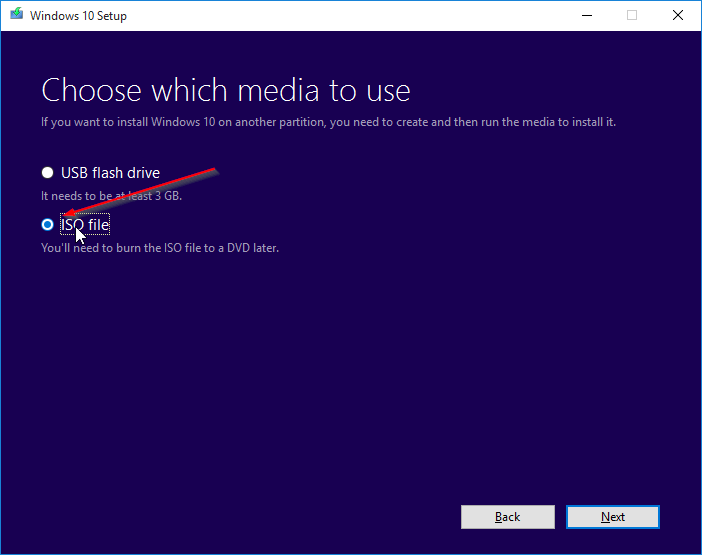Continue setup with the Next button
The width and height of the screenshot is (702, 555).
pyautogui.click(x=612, y=517)
